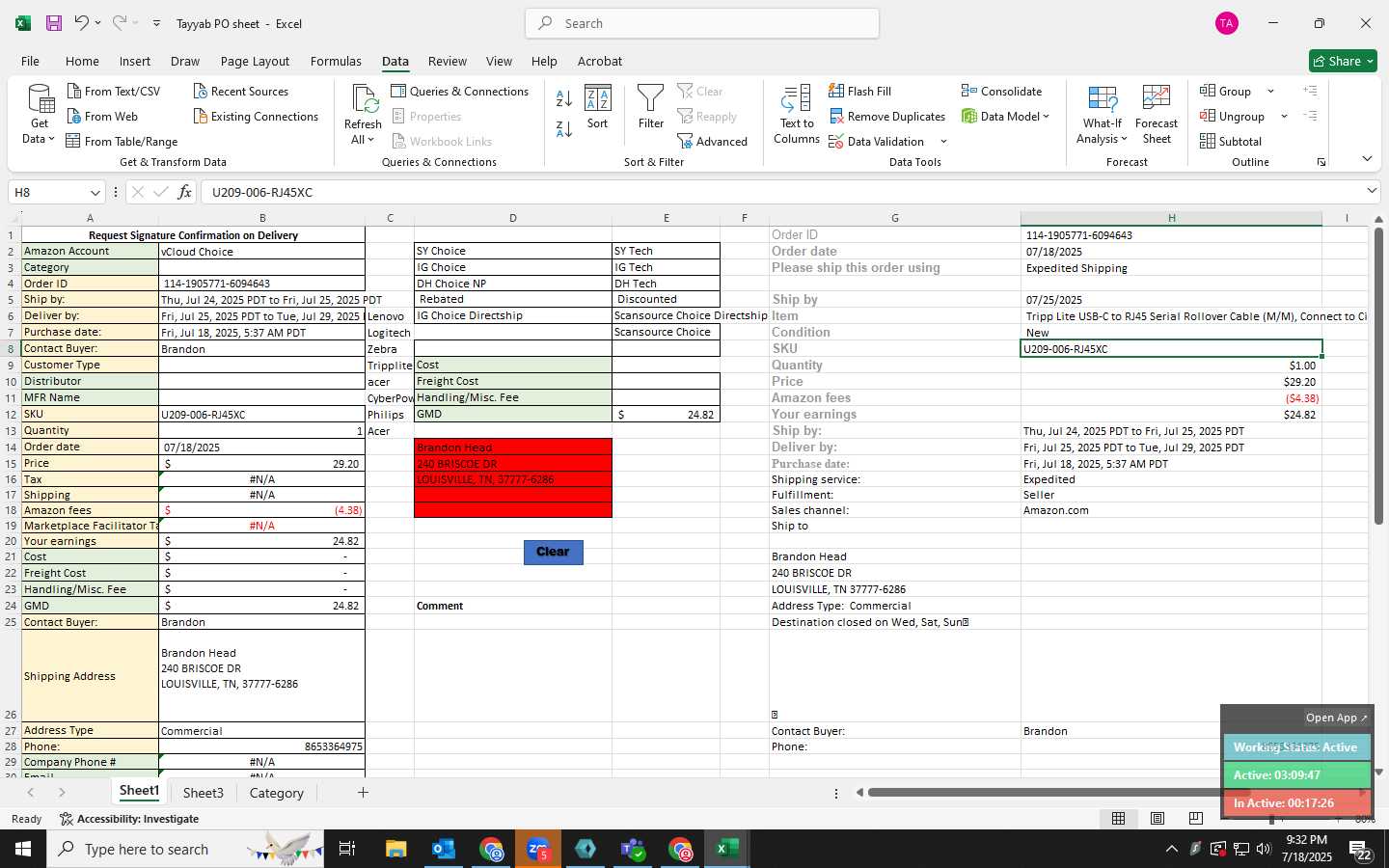Click the Share button
Screen dimensions: 1389x868
[x=1343, y=61]
